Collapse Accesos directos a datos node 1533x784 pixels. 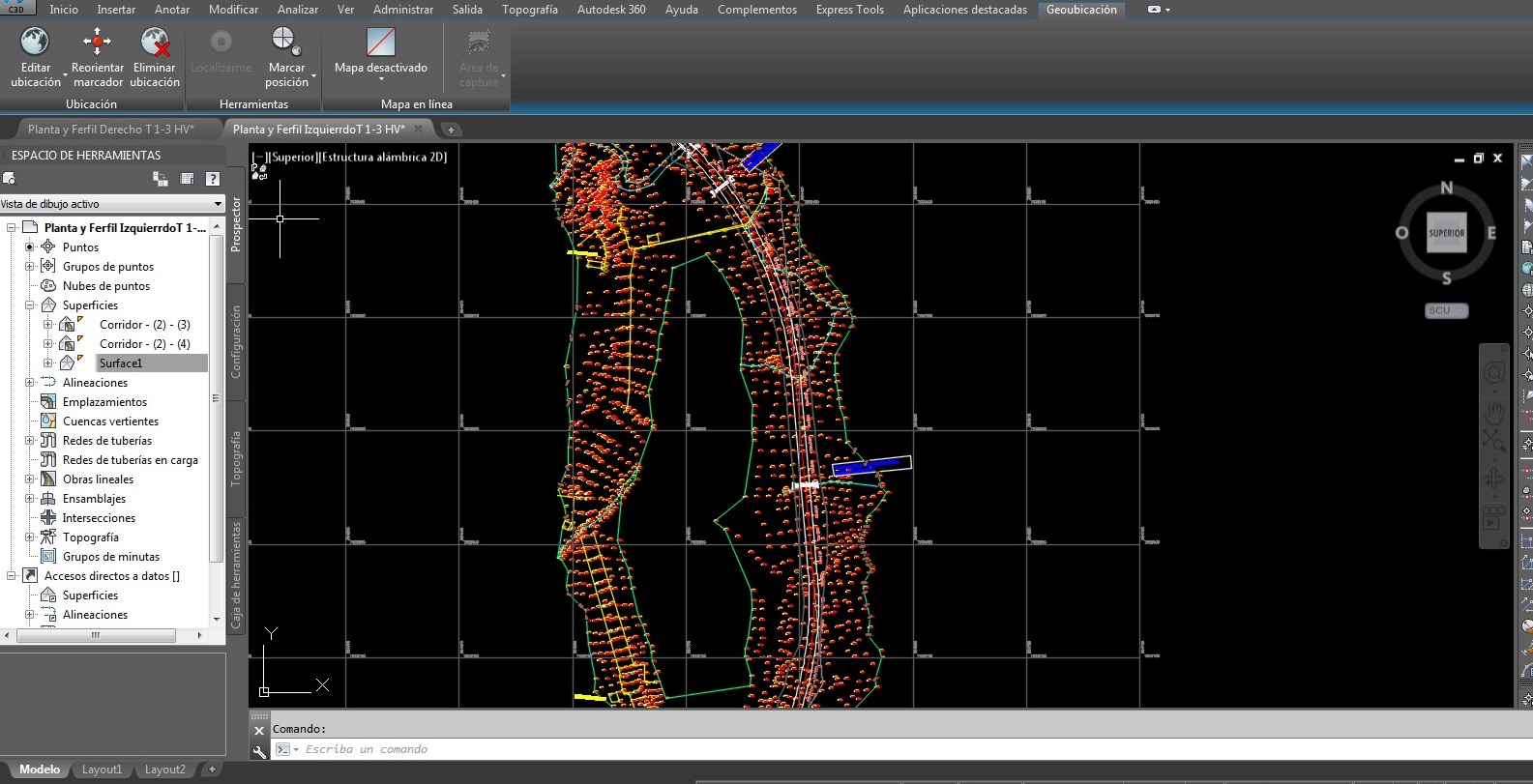[12, 576]
